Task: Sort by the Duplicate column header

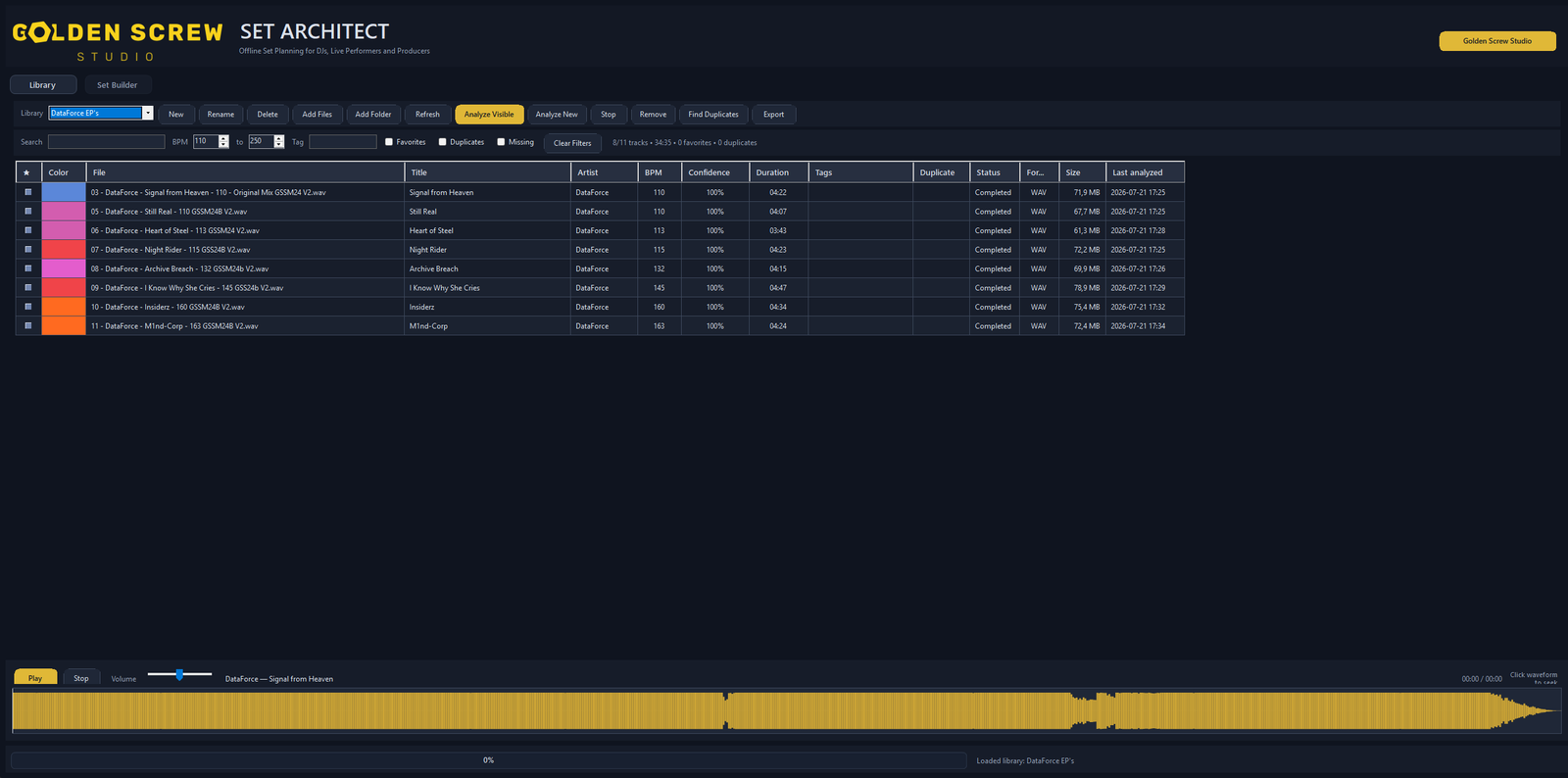Action: click(x=941, y=172)
